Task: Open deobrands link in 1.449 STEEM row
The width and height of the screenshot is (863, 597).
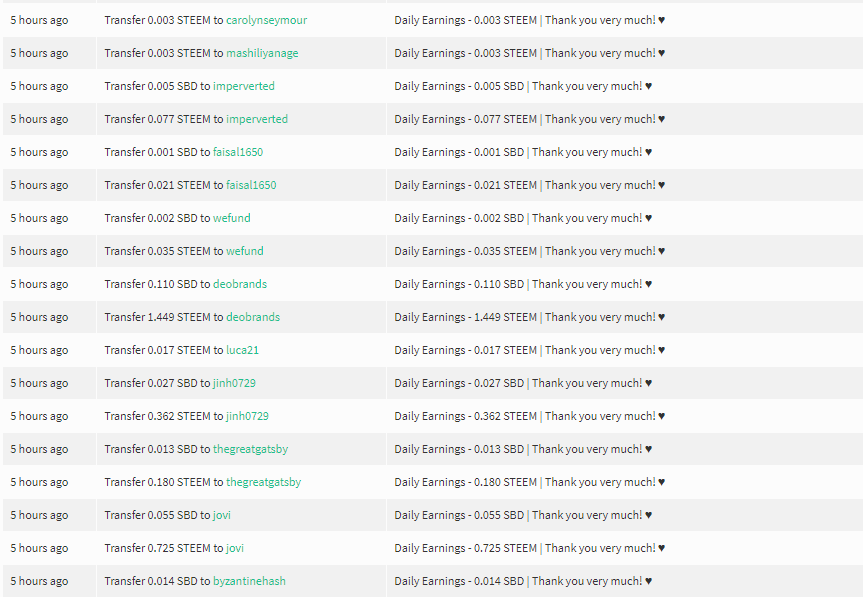Action: [x=253, y=317]
